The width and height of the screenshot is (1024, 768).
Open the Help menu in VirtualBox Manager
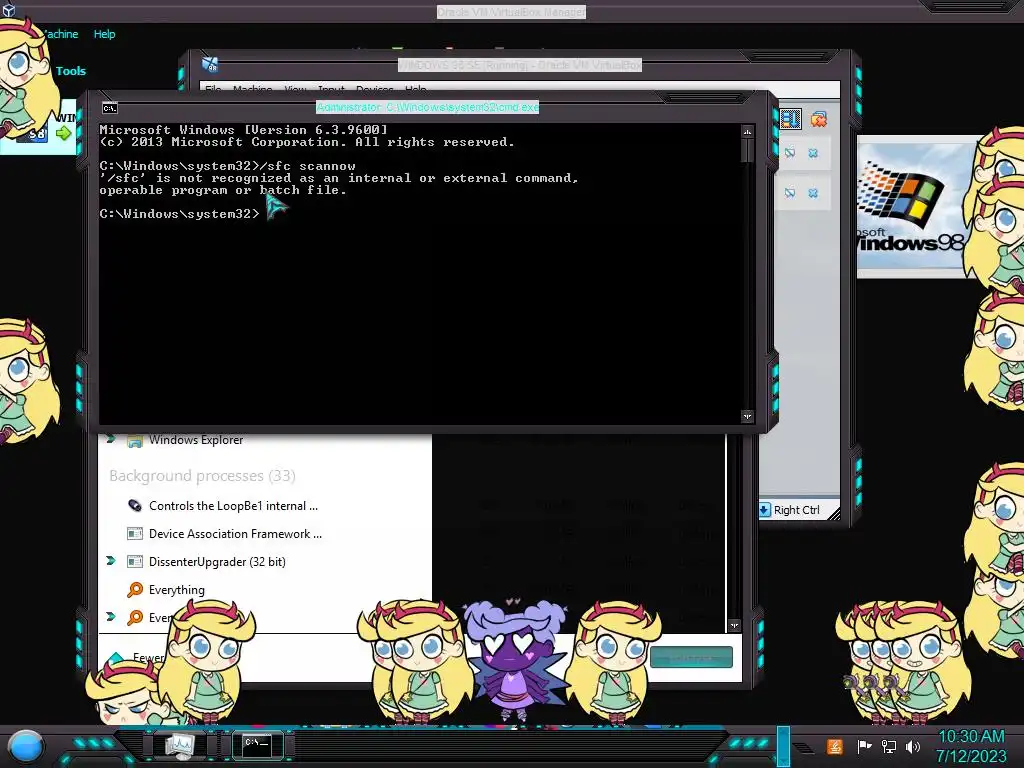point(104,34)
